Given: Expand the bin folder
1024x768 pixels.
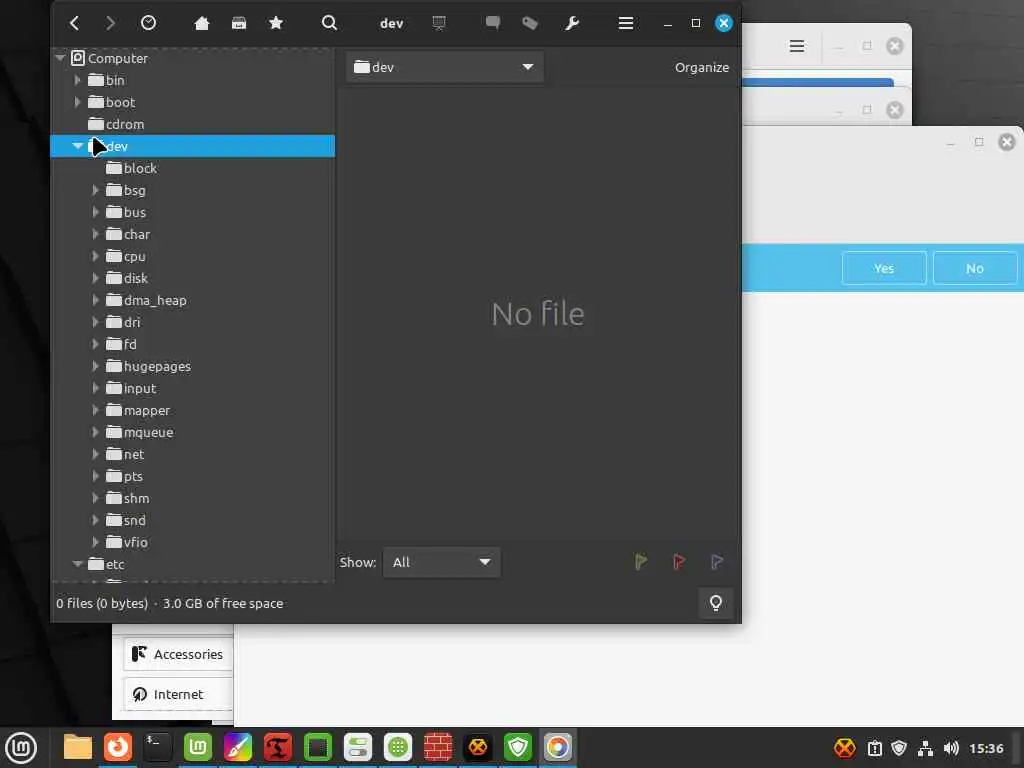Looking at the screenshot, I should (77, 80).
